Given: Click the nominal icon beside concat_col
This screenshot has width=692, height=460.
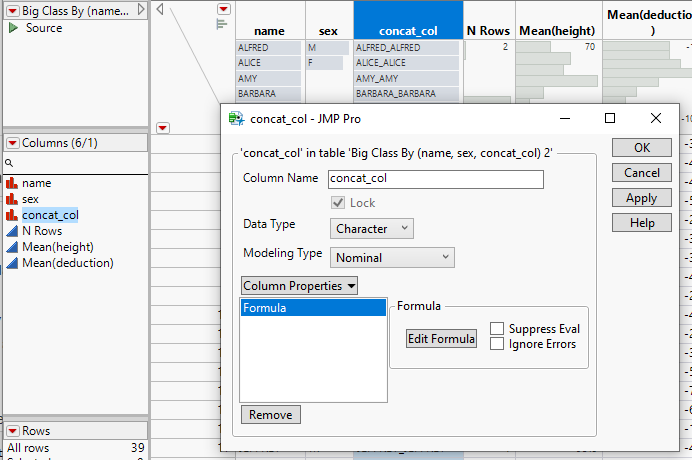Looking at the screenshot, I should tap(12, 215).
